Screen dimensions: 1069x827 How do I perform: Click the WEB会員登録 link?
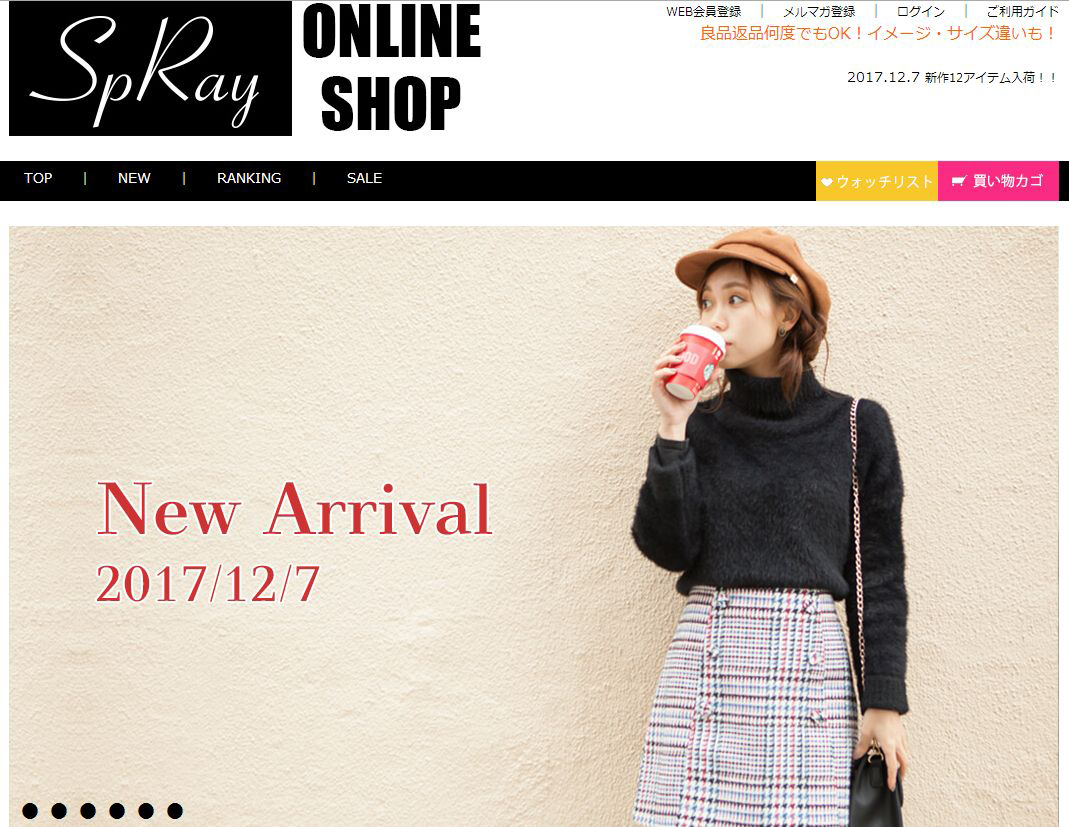pos(704,12)
